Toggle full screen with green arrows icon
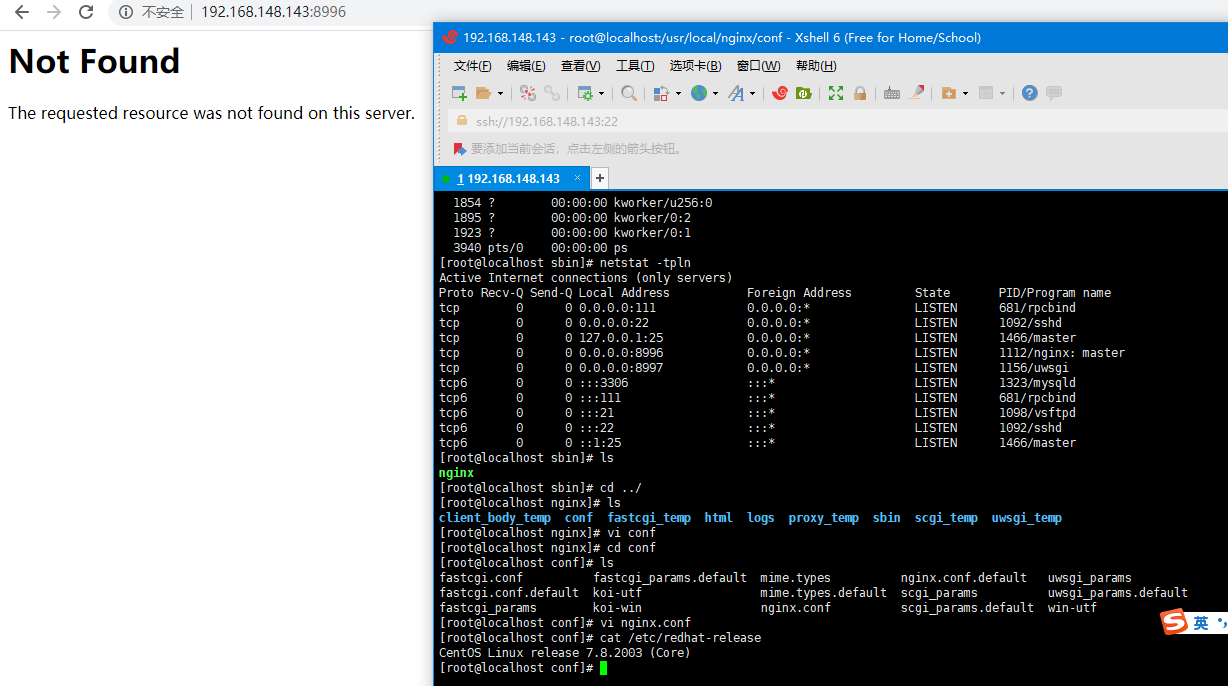 [836, 93]
